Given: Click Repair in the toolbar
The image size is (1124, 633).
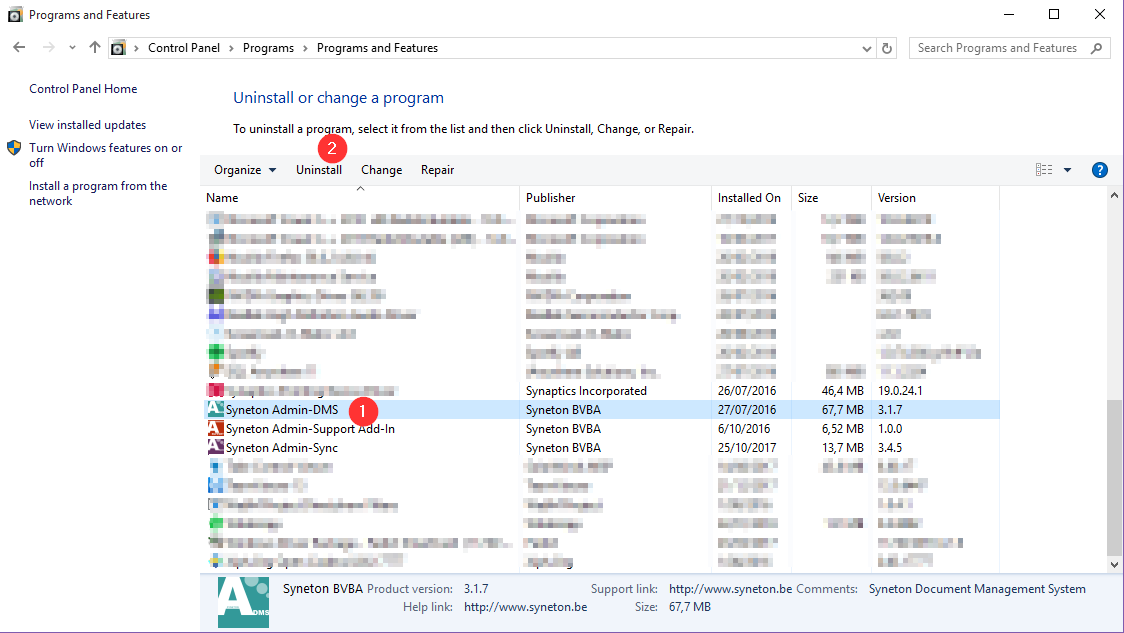Looking at the screenshot, I should [x=437, y=170].
